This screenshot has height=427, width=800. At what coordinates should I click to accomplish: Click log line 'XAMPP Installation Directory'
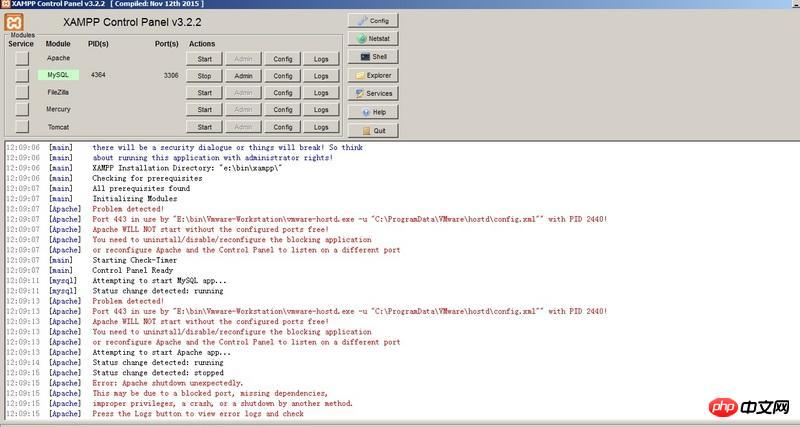click(187, 168)
